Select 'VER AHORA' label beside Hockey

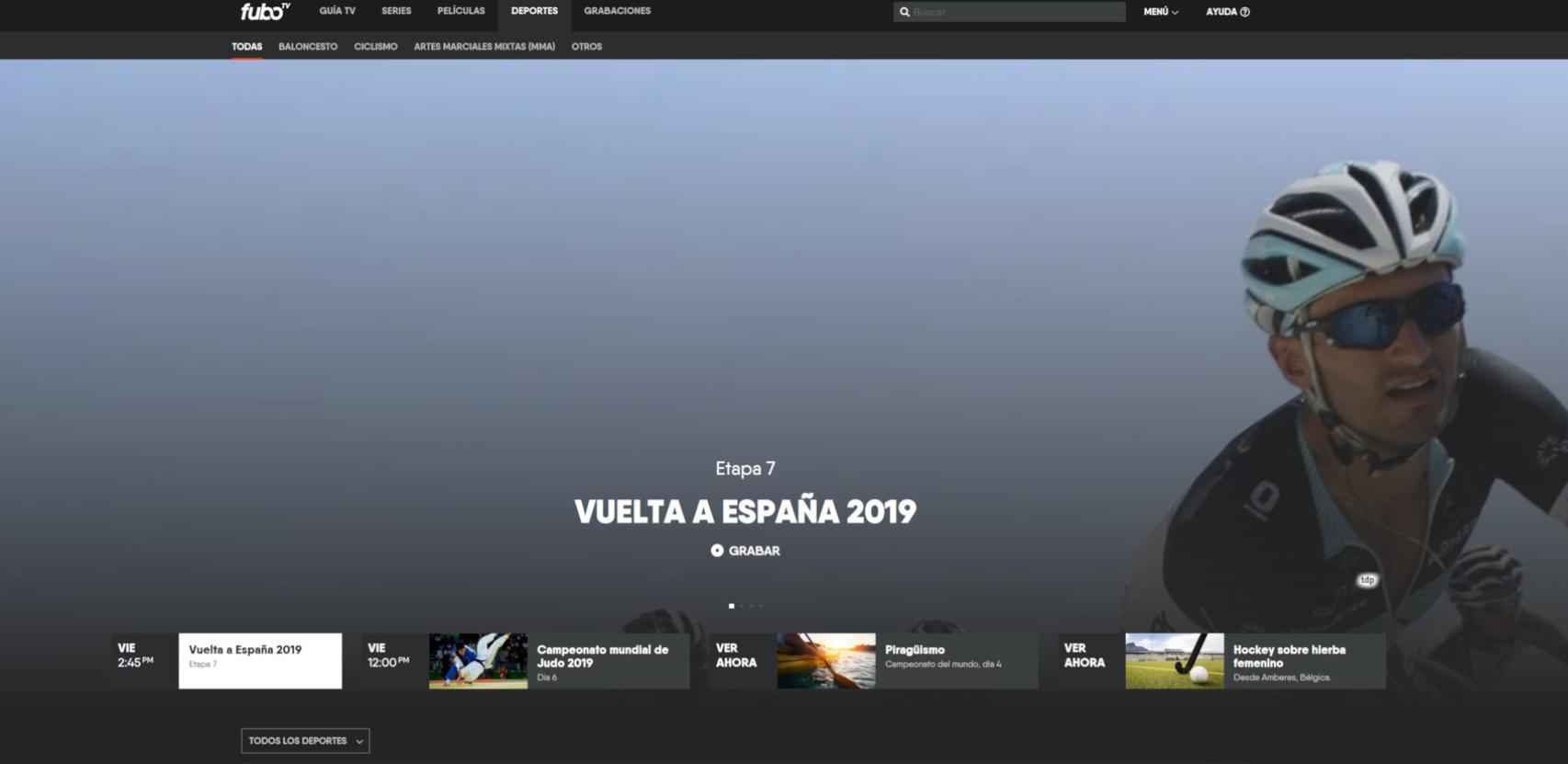click(1085, 656)
